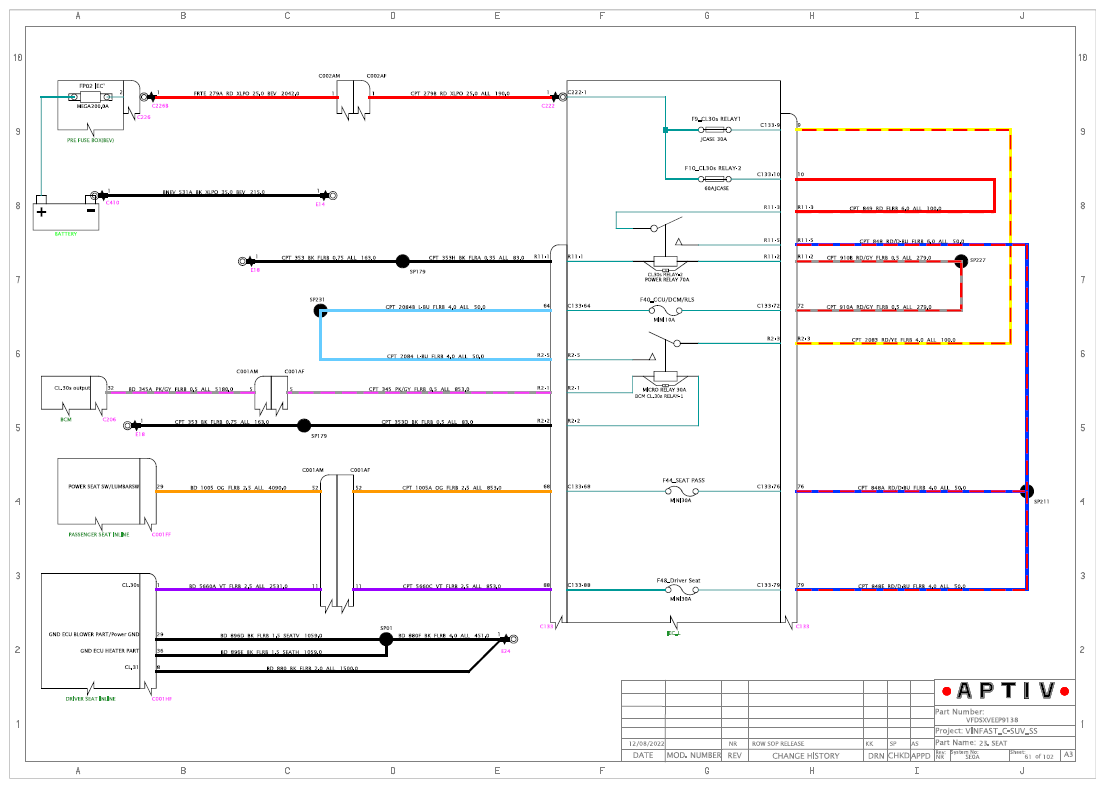Click the revision date "12/08/2022"
The width and height of the screenshot is (1105, 788).
[x=647, y=744]
